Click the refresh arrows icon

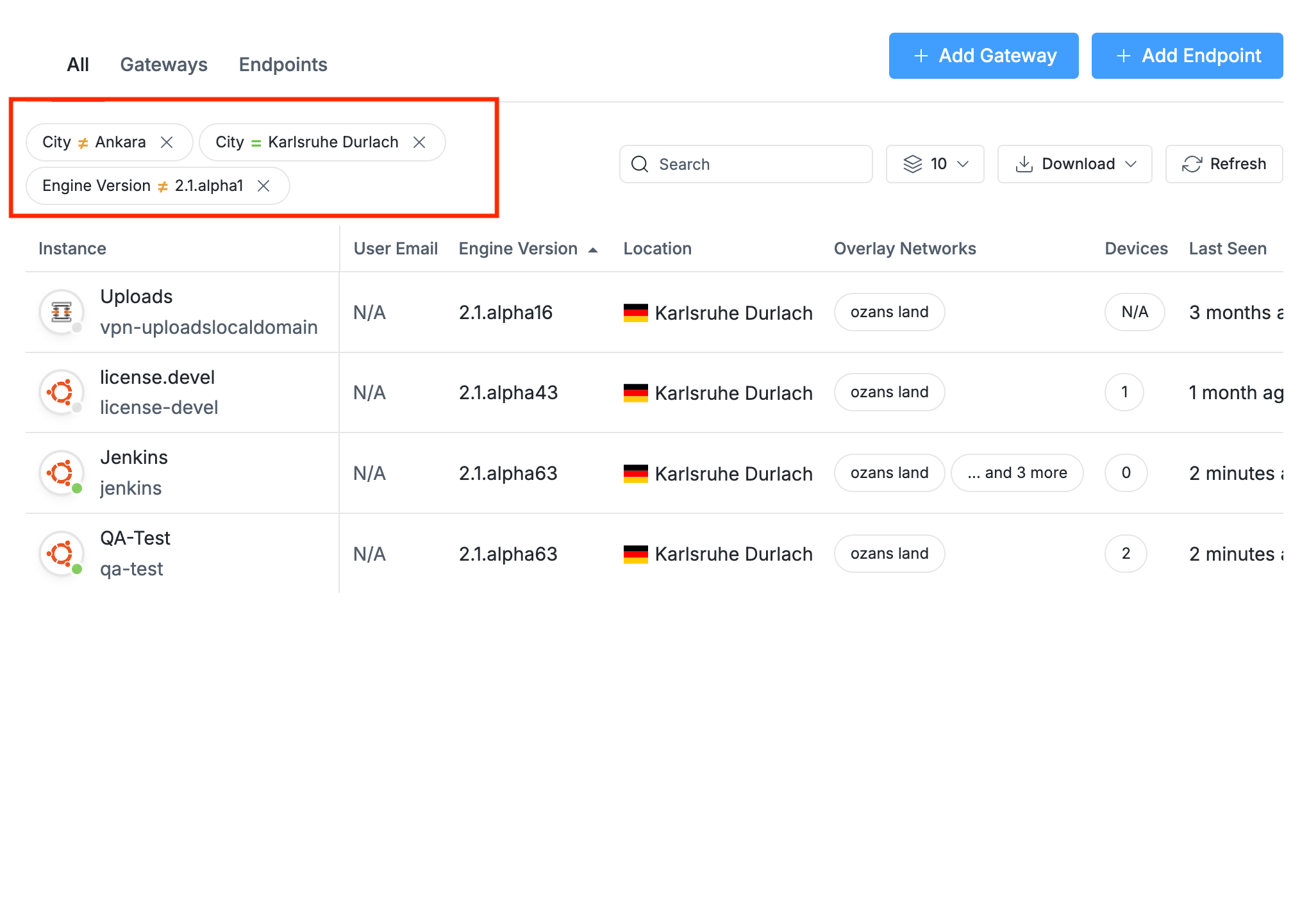coord(1192,164)
